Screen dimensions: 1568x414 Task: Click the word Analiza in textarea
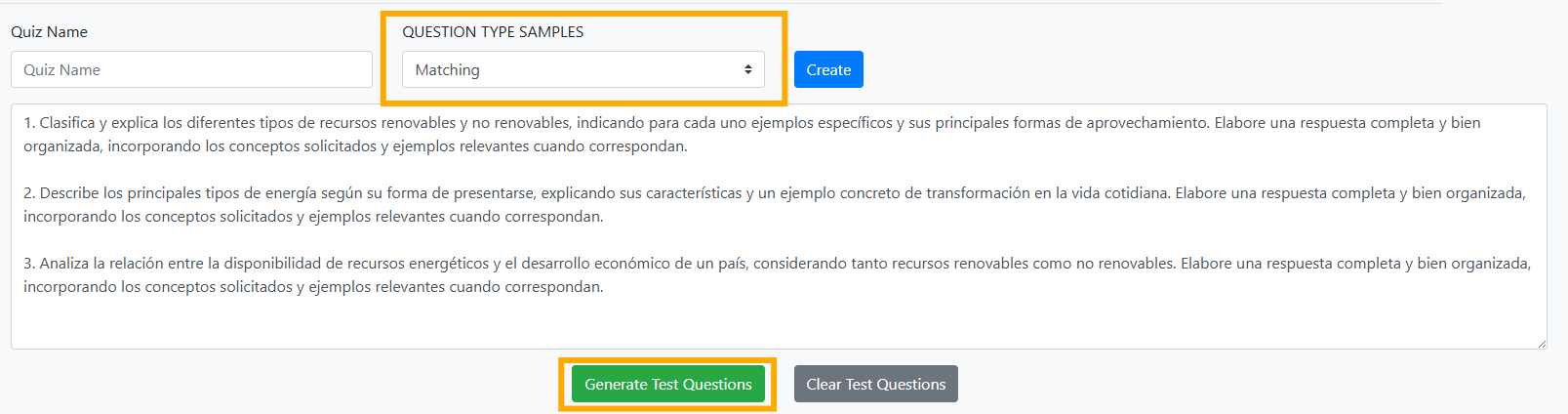64,264
